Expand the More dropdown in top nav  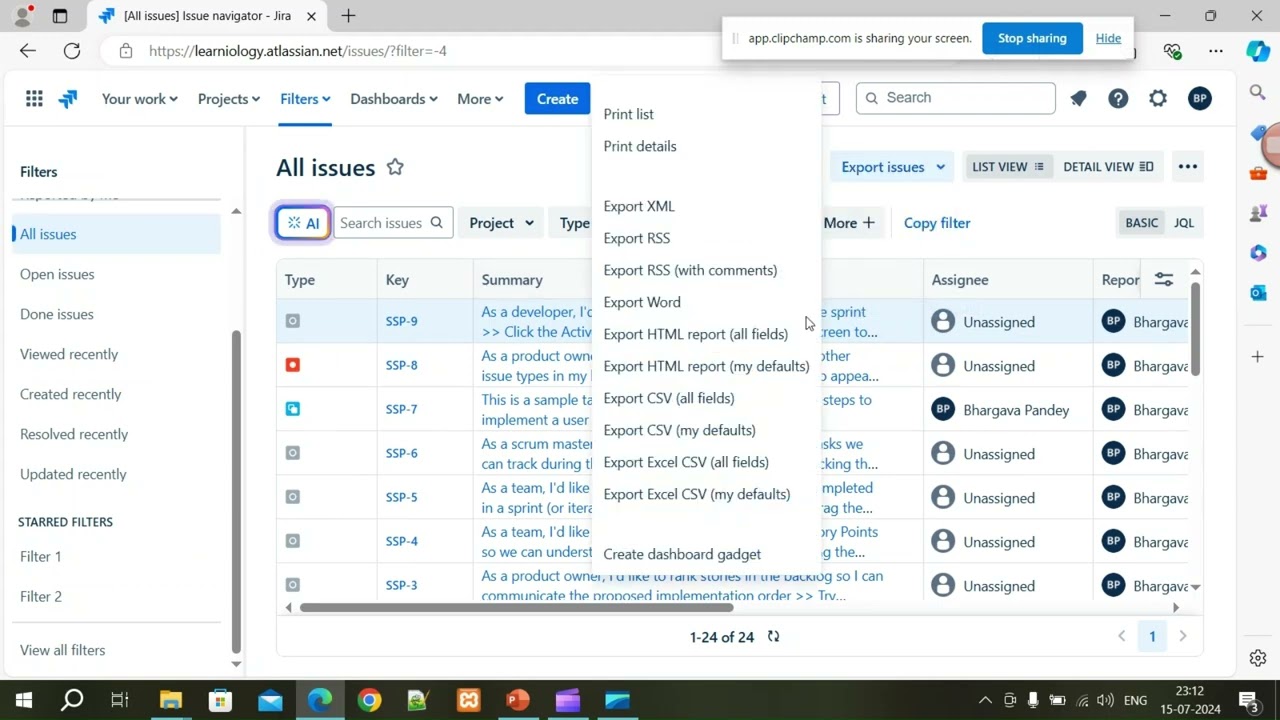tap(480, 99)
